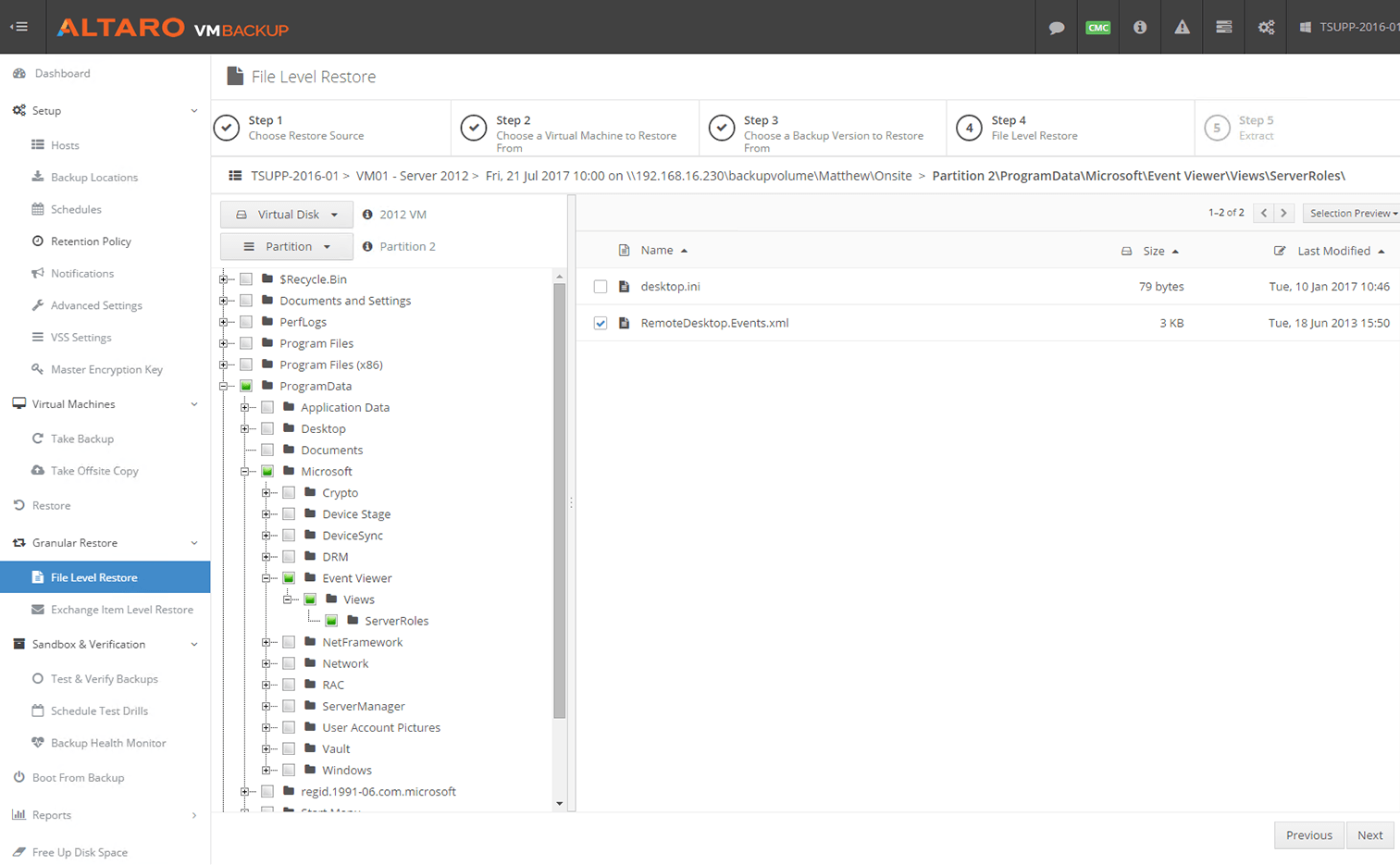Click the Backup Health Monitor heart icon
Image resolution: width=1400 pixels, height=865 pixels.
point(38,742)
